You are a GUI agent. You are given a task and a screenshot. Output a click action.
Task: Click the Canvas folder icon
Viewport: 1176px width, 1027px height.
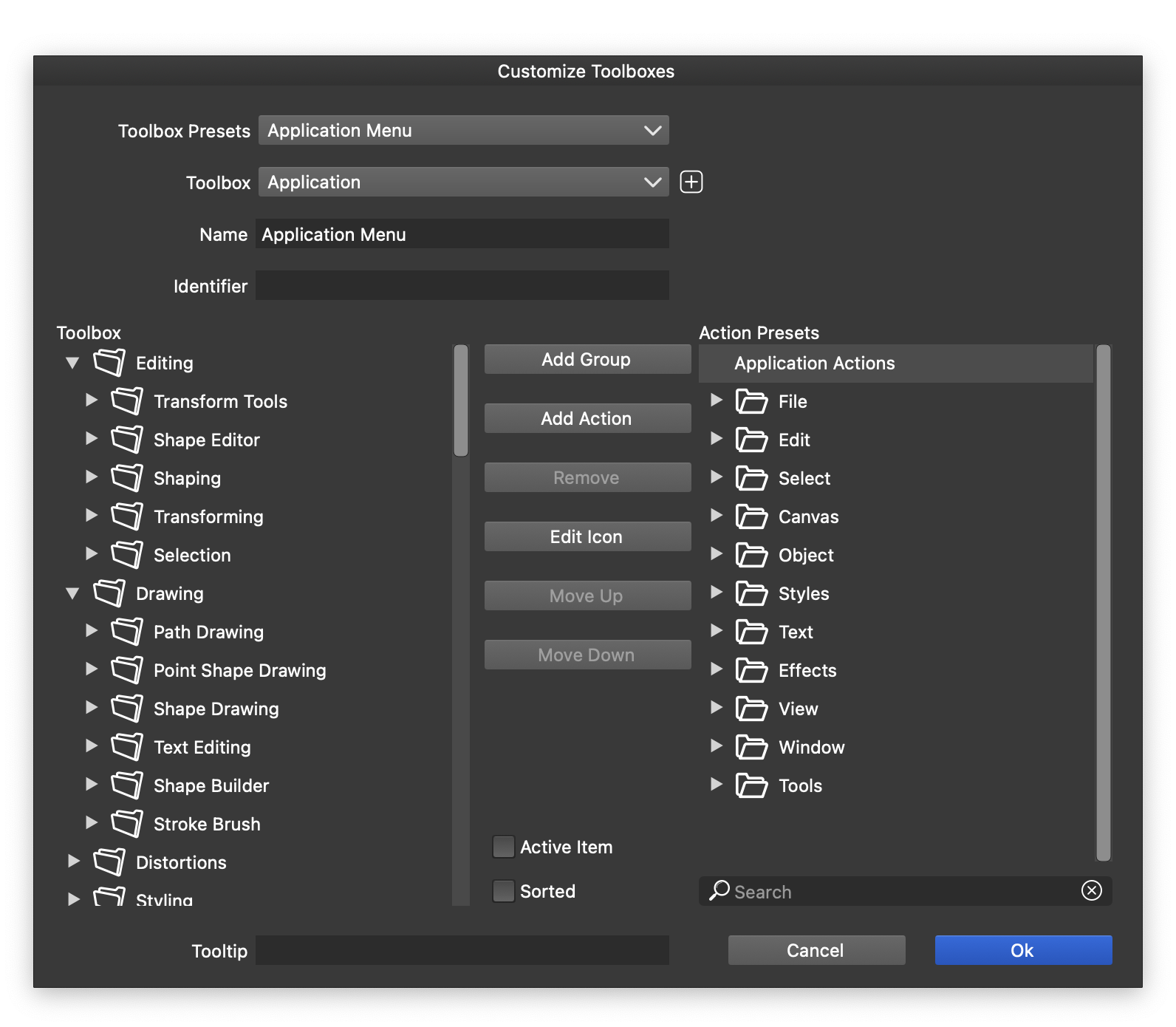751,516
